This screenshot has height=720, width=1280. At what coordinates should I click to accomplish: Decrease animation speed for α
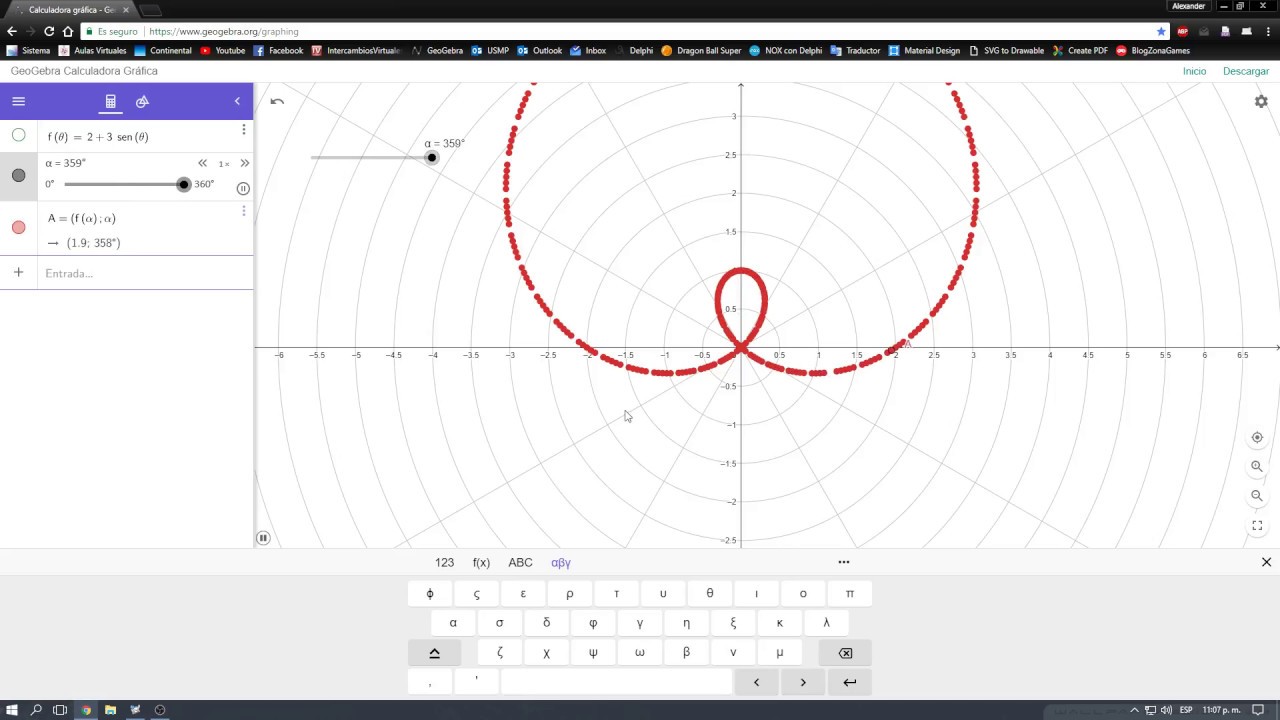click(203, 163)
